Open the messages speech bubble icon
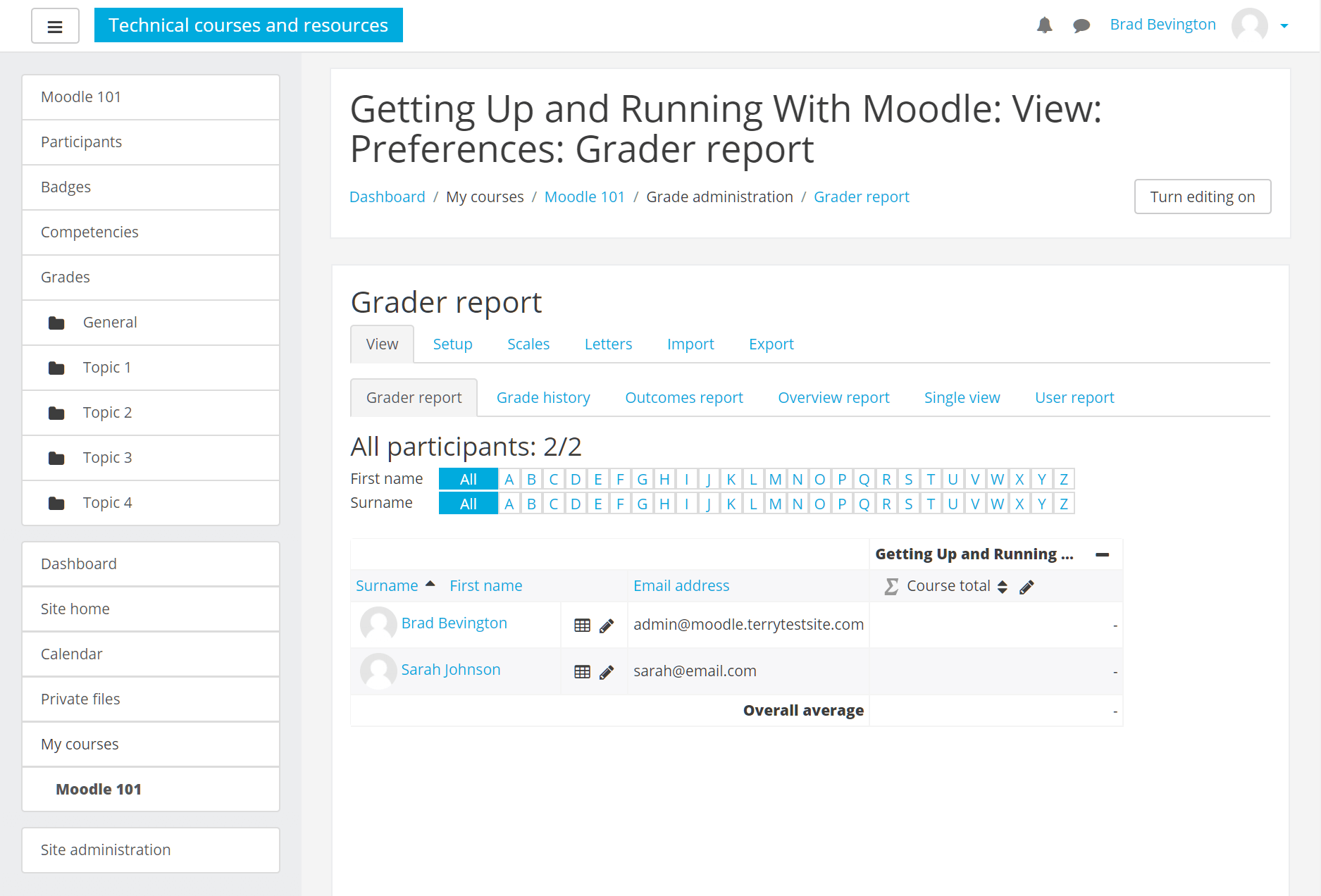The height and width of the screenshot is (896, 1321). [1081, 26]
